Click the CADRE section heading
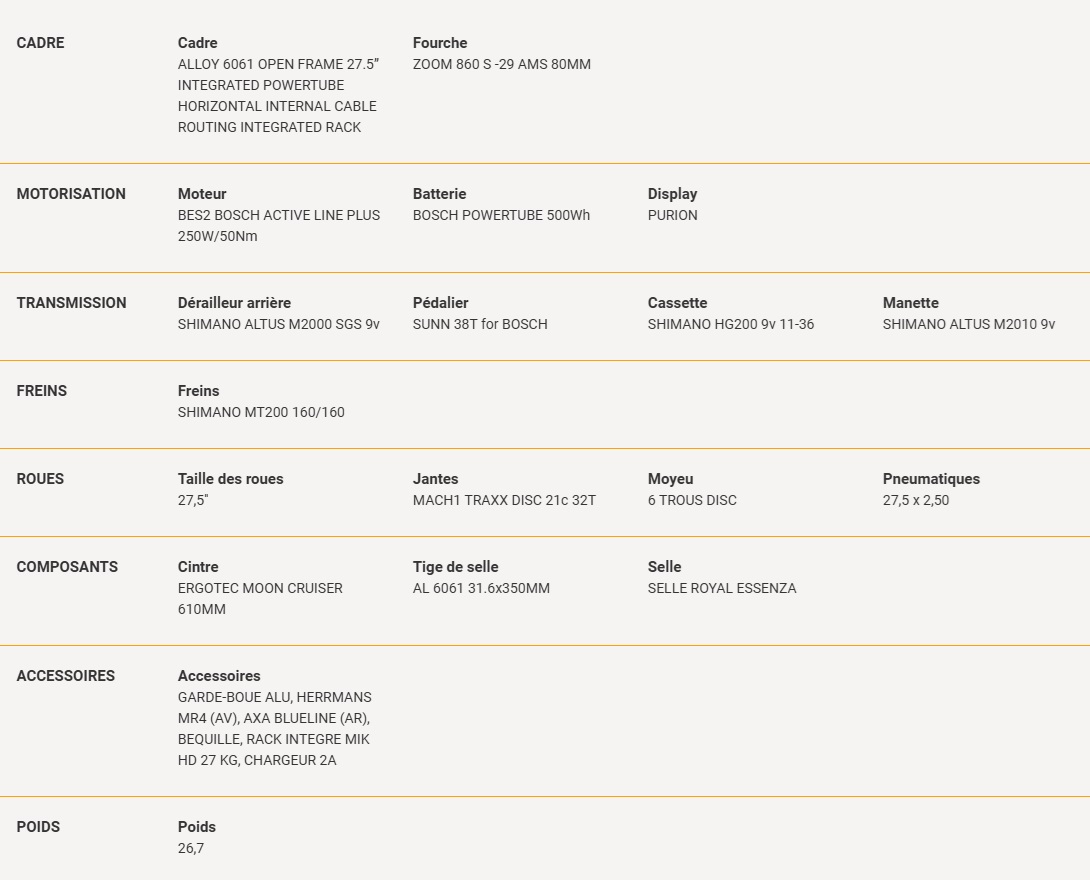Viewport: 1090px width, 880px height. point(40,43)
